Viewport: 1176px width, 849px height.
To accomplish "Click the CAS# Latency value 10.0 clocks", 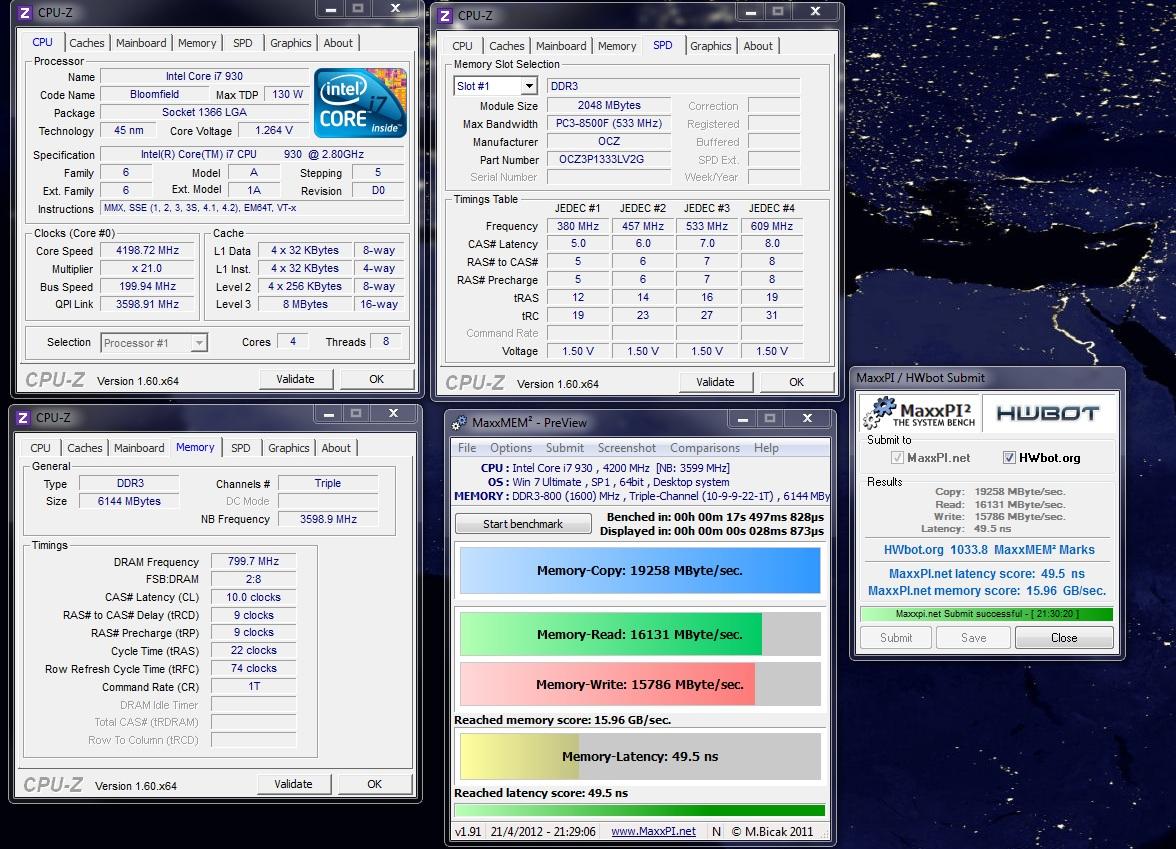I will point(254,597).
